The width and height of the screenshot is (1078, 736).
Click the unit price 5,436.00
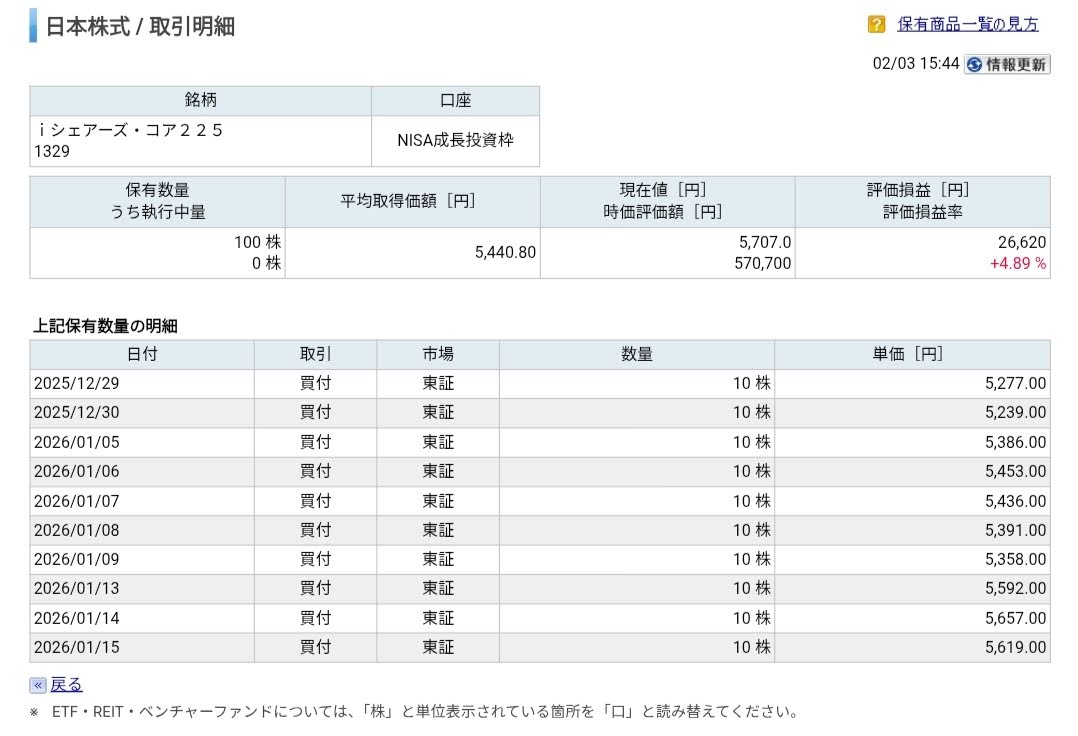click(1015, 501)
